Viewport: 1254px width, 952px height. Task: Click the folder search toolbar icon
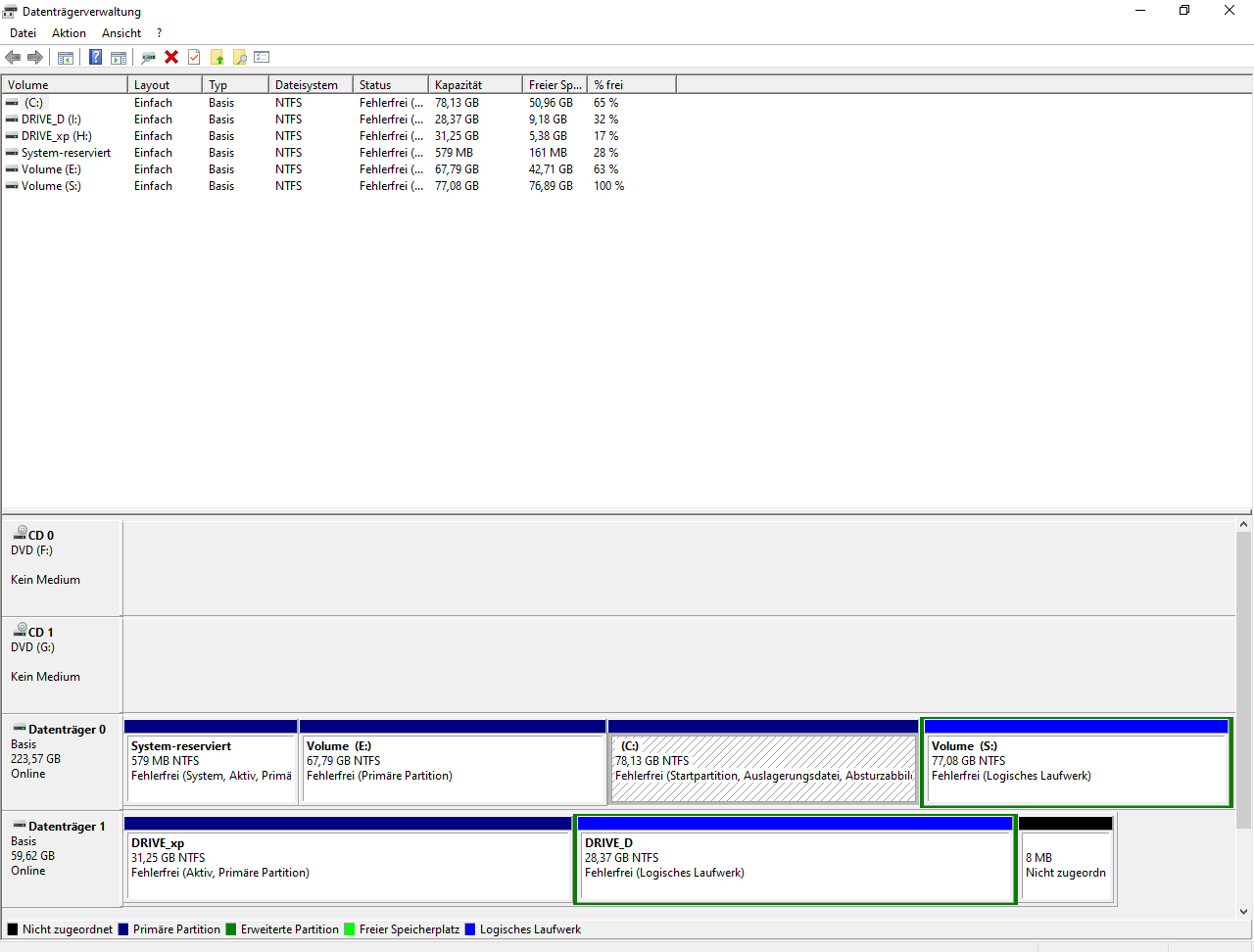[x=239, y=57]
